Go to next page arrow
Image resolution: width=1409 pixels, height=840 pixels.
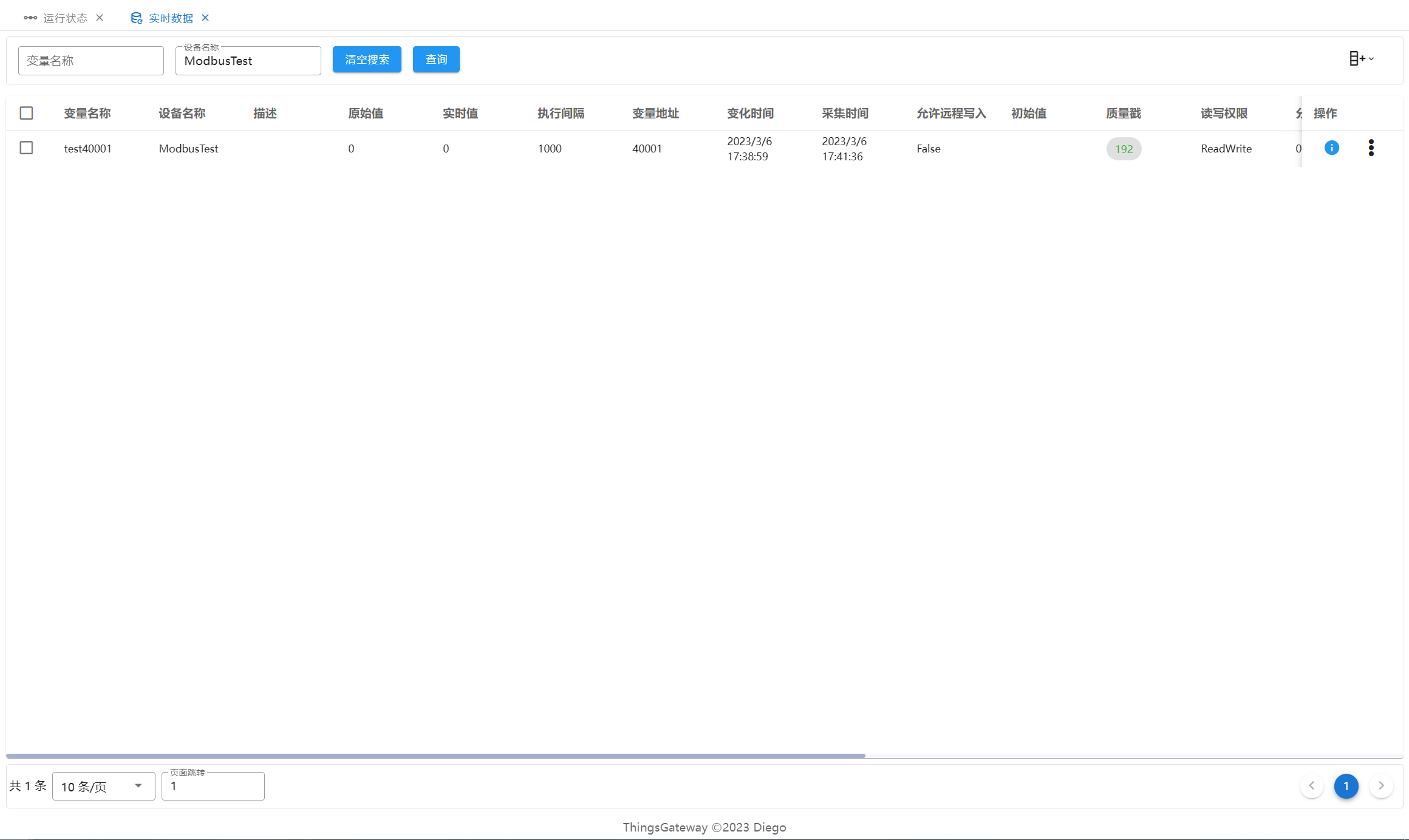click(x=1381, y=786)
